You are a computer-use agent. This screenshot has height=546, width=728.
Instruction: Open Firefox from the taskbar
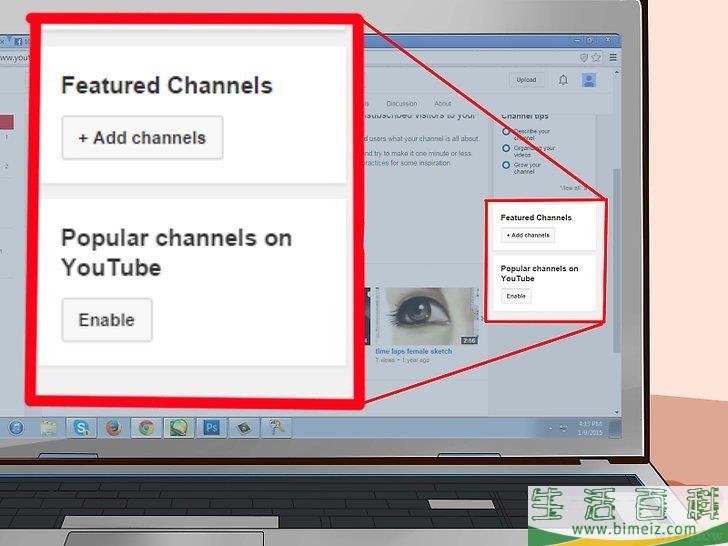(114, 428)
